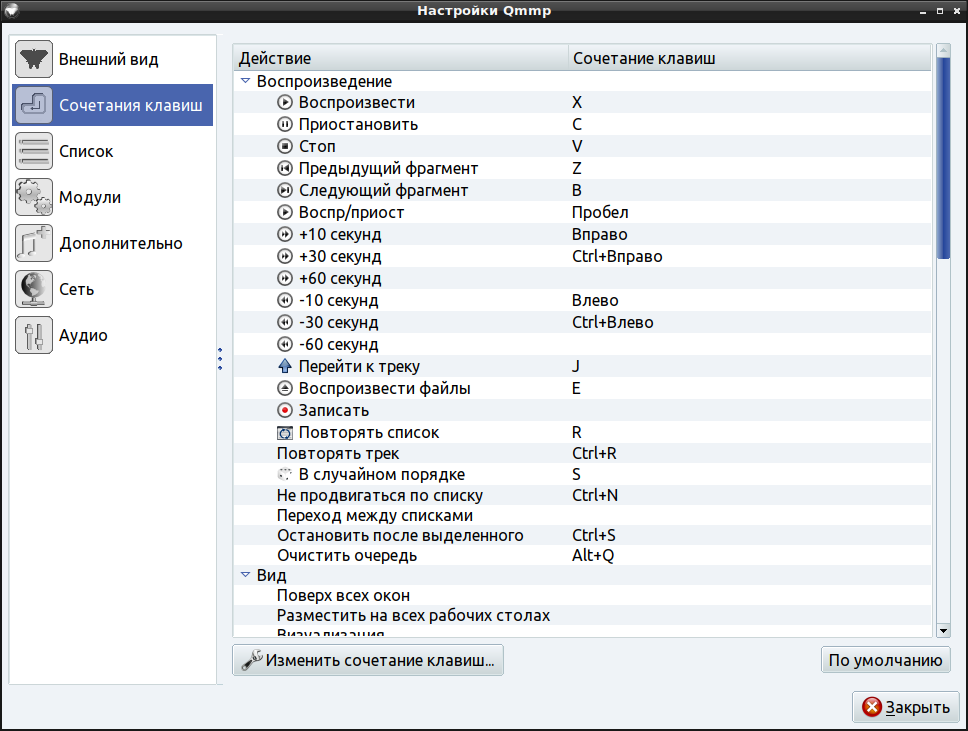Click the Воспроизвести play icon in list
Image resolution: width=968 pixels, height=731 pixels.
pyautogui.click(x=285, y=103)
